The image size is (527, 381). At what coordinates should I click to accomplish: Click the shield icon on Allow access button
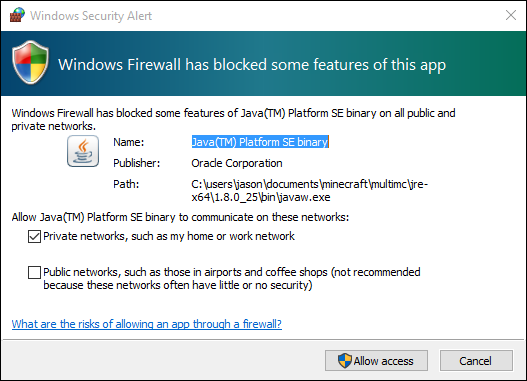344,361
